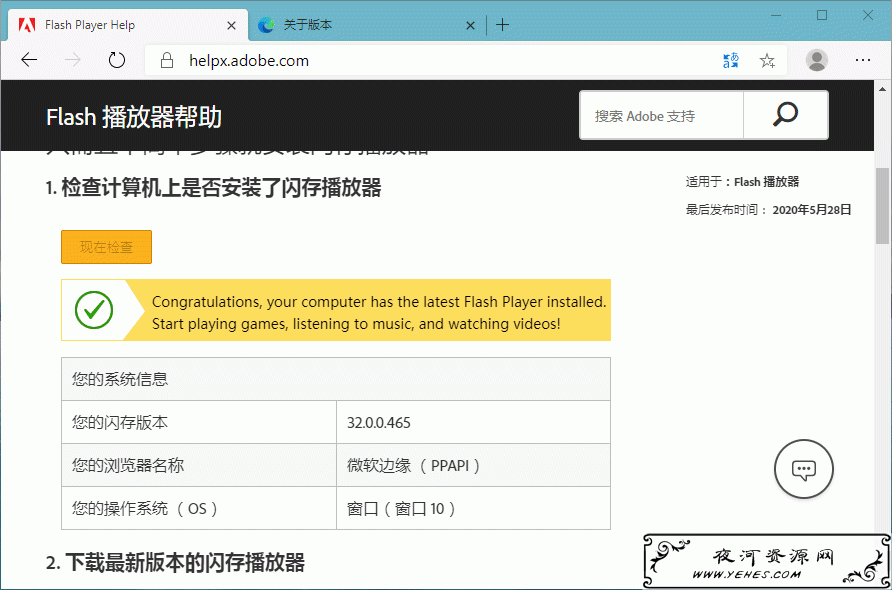The width and height of the screenshot is (892, 590).
Task: Go back with the browser back arrow
Action: pyautogui.click(x=29, y=60)
